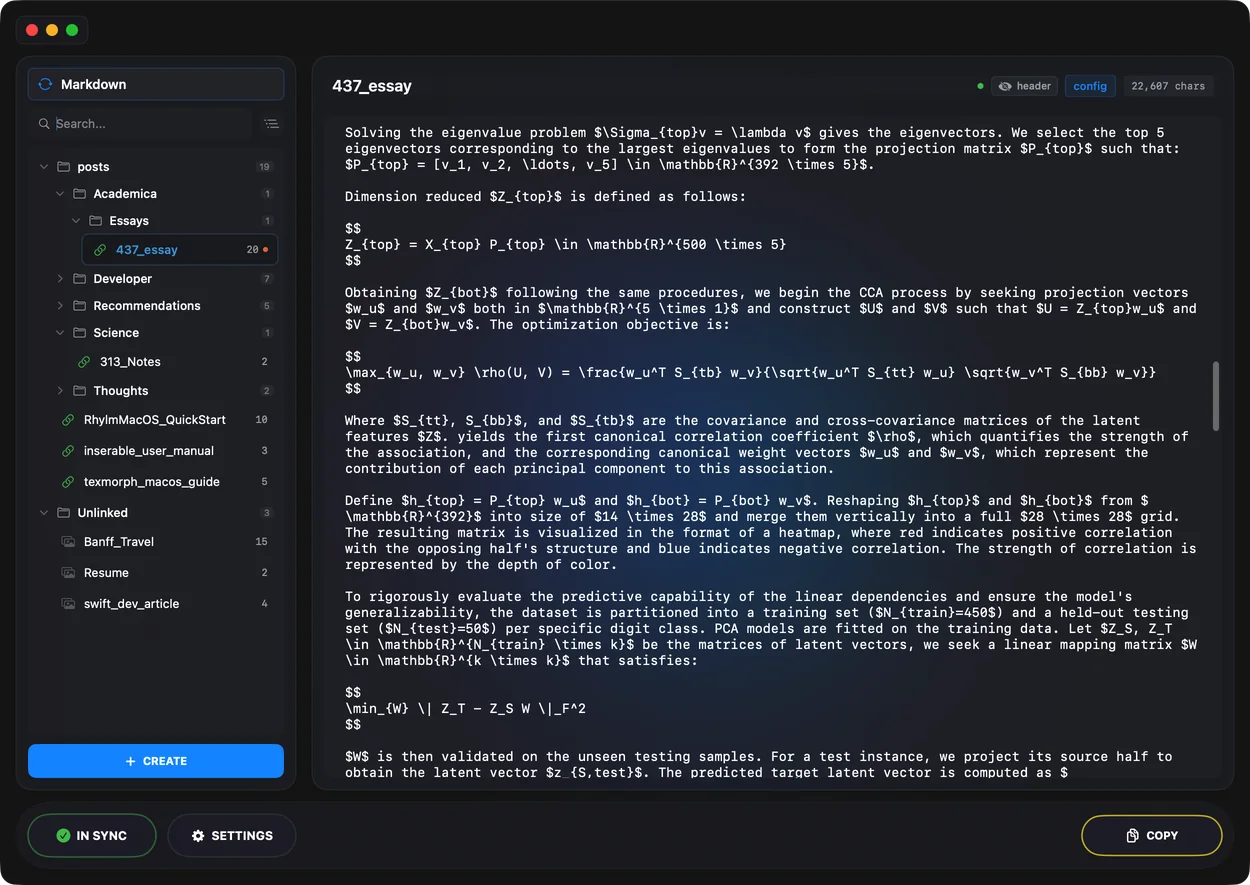Click the Recommendations folder icon
1250x885 pixels.
pos(79,306)
